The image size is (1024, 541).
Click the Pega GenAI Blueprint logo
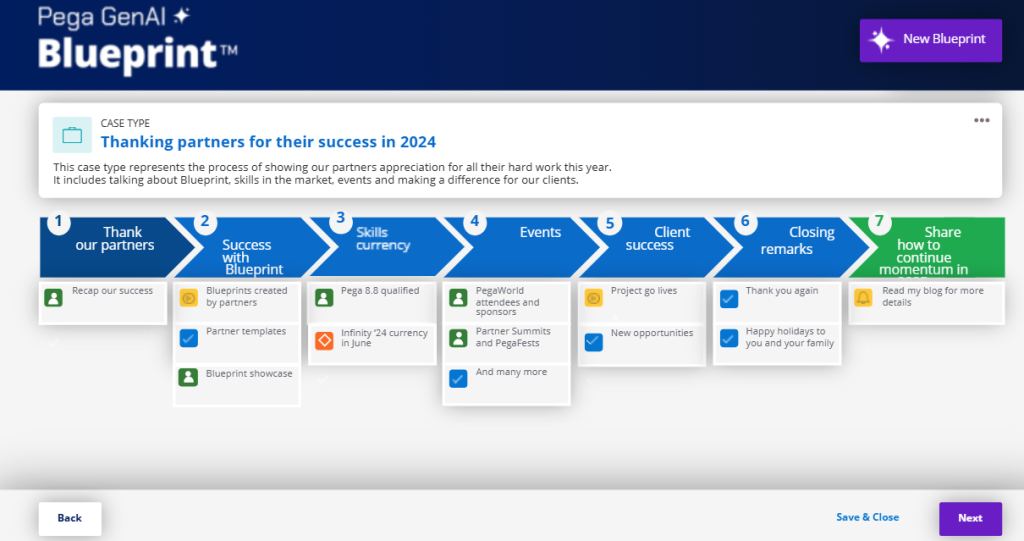point(137,39)
